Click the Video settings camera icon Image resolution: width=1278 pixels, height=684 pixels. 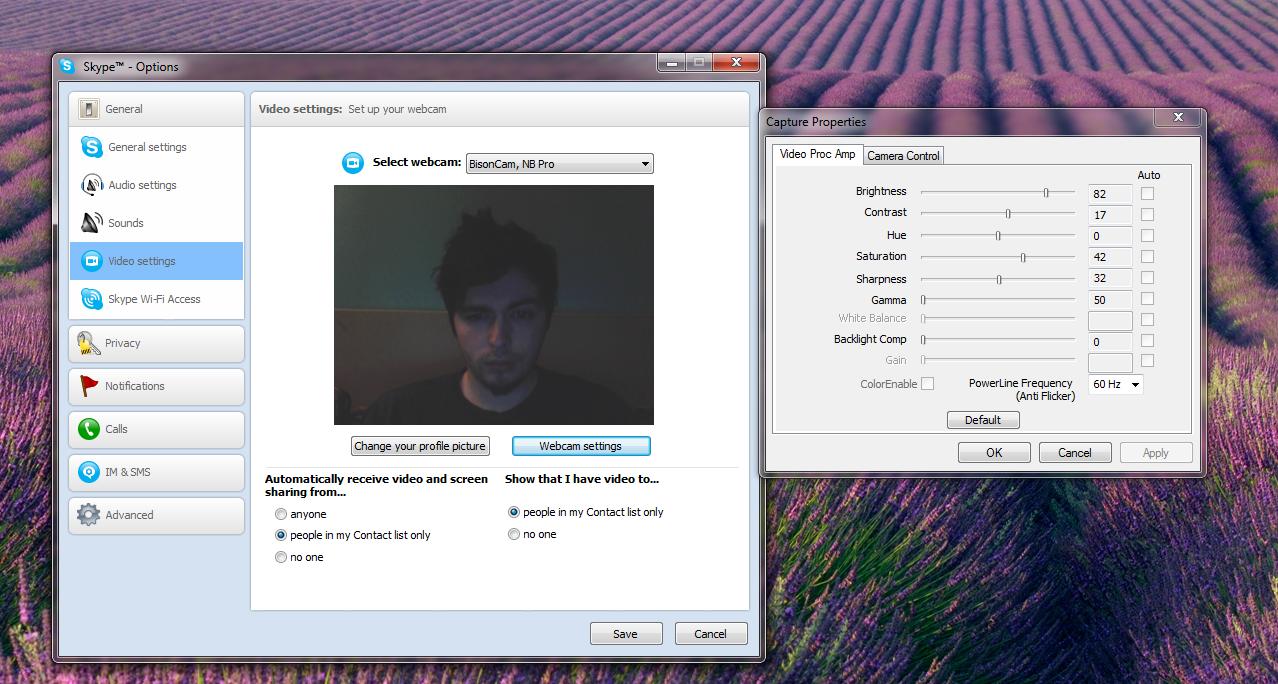pyautogui.click(x=92, y=261)
